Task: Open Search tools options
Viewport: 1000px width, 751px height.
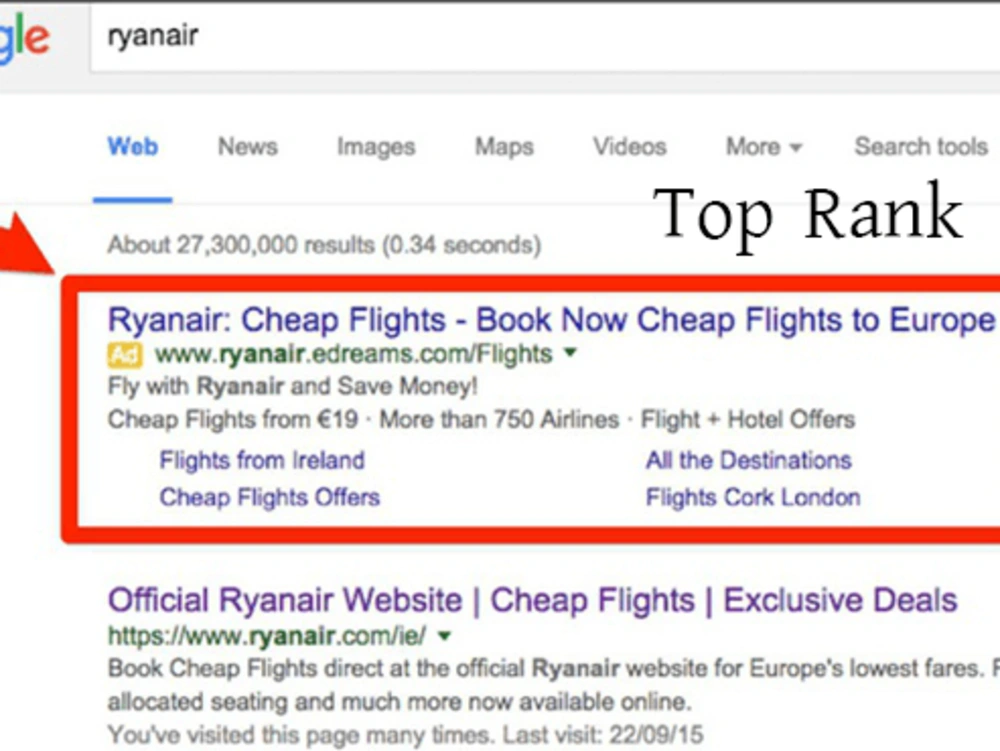Action: coord(921,147)
